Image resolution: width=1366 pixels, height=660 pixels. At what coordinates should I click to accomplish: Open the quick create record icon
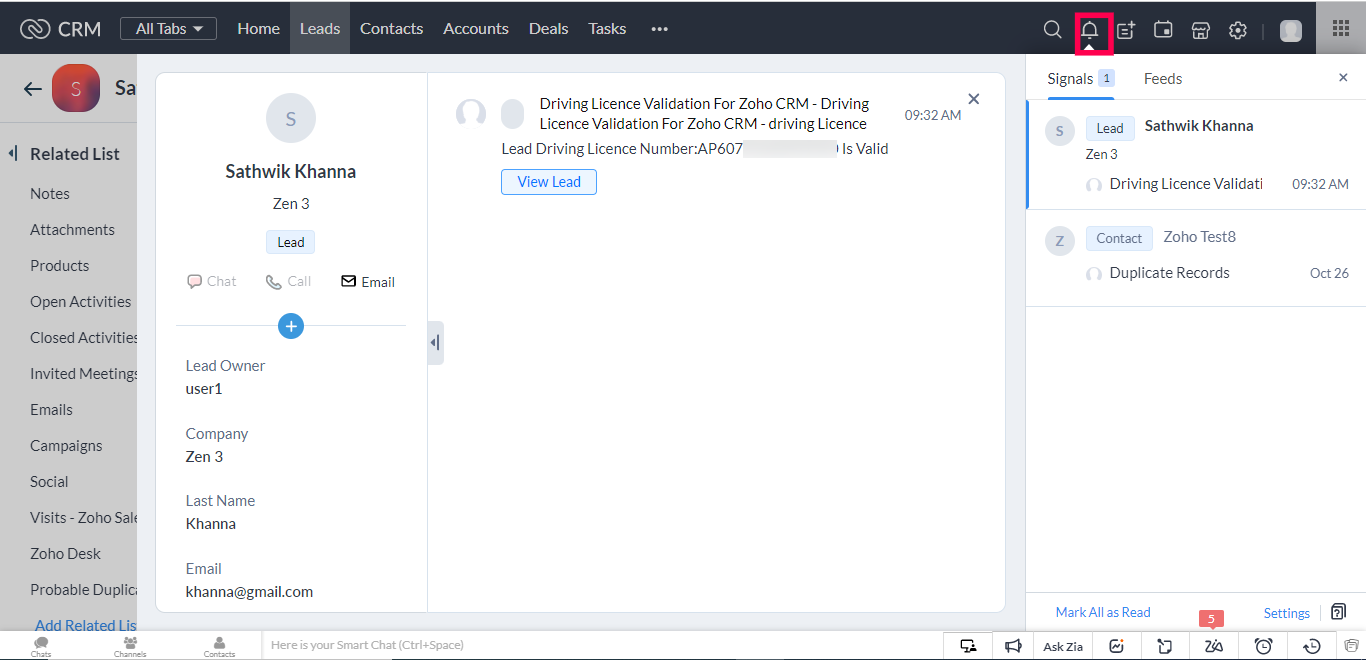click(x=1126, y=30)
